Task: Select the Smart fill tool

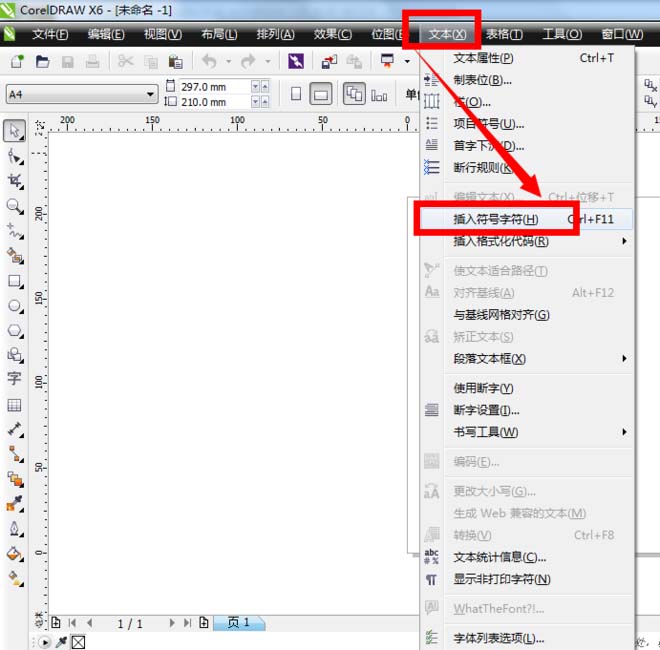Action: tap(15, 256)
